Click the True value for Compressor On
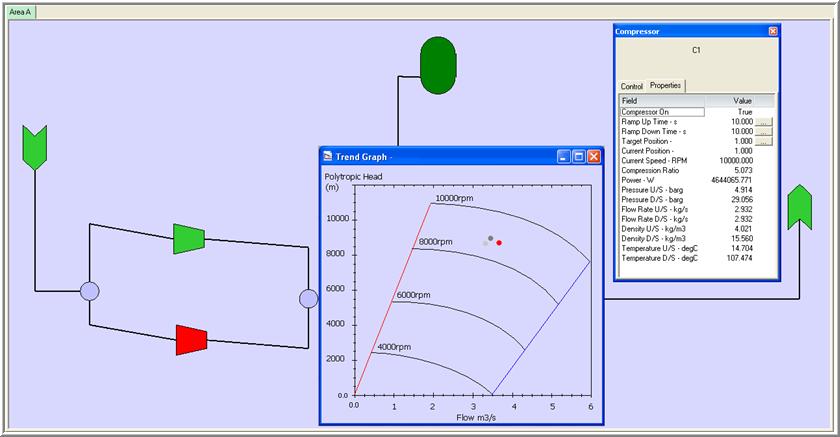The image size is (840, 437). point(745,112)
